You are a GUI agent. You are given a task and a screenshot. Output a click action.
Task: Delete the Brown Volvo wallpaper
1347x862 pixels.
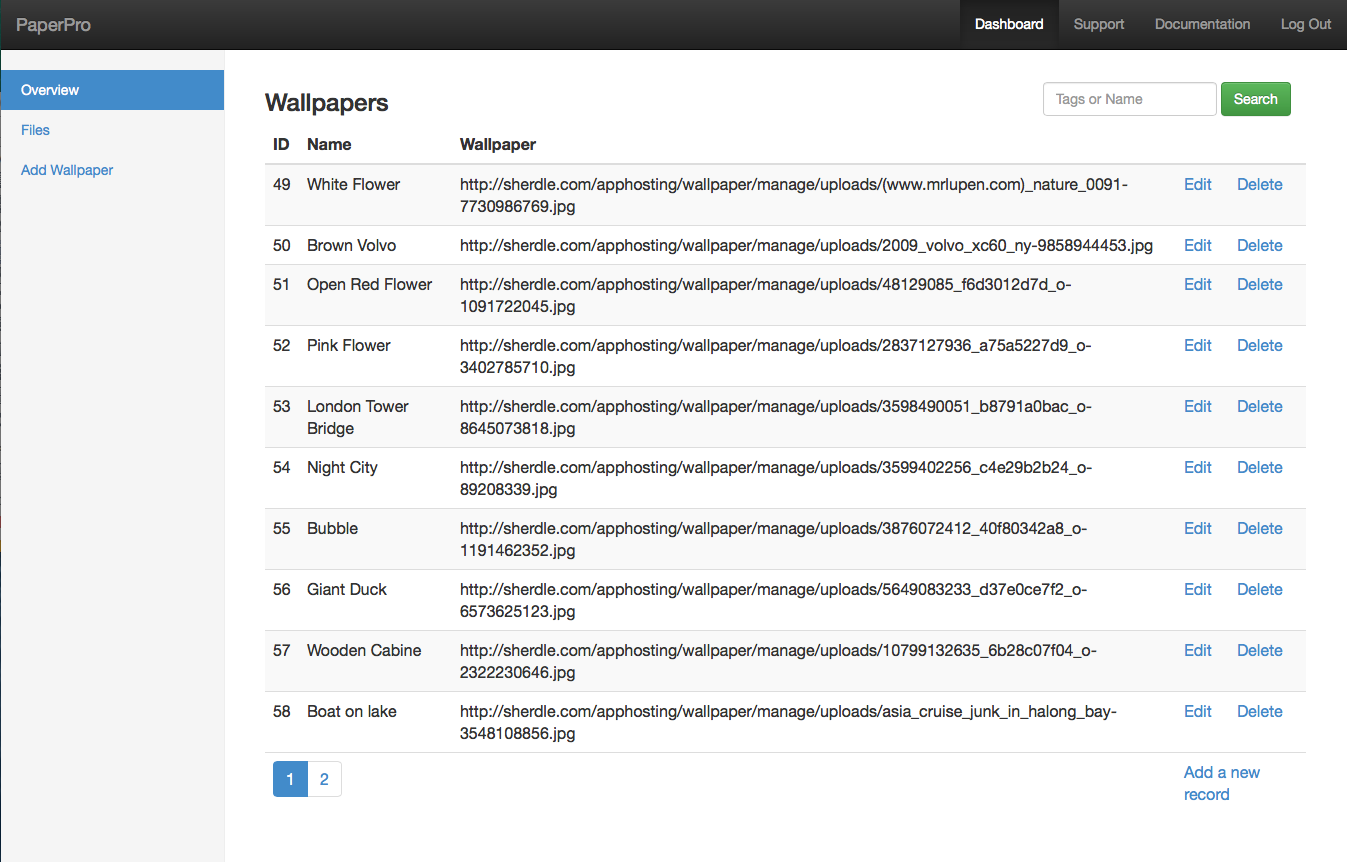pos(1259,245)
